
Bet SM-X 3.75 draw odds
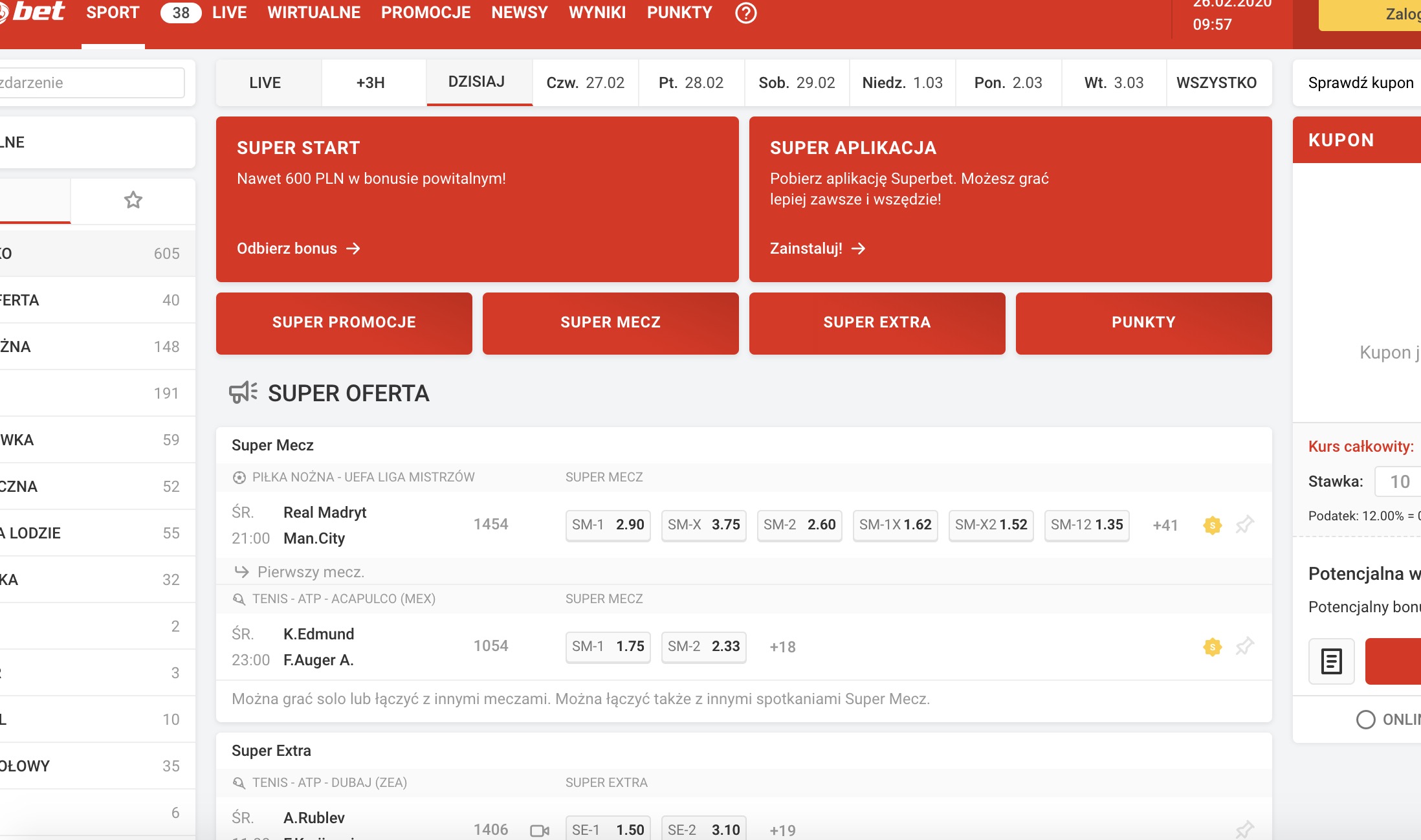(704, 525)
